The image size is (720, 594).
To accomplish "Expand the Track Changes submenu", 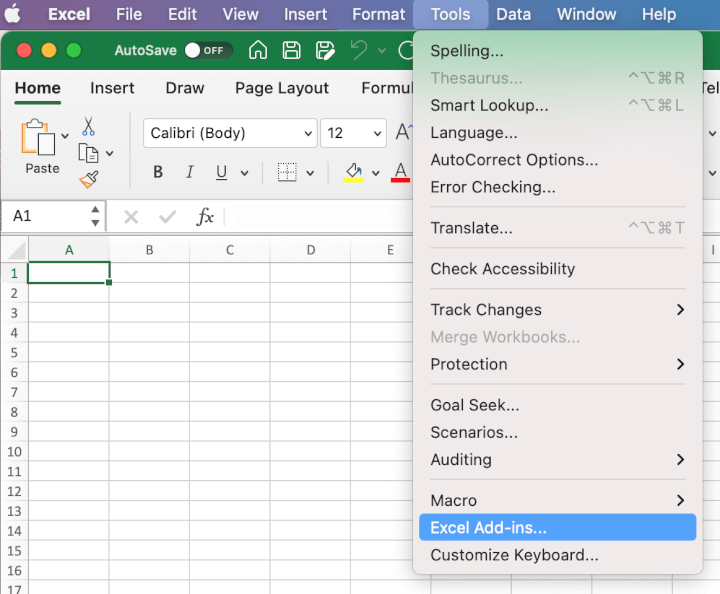I will pyautogui.click(x=557, y=310).
